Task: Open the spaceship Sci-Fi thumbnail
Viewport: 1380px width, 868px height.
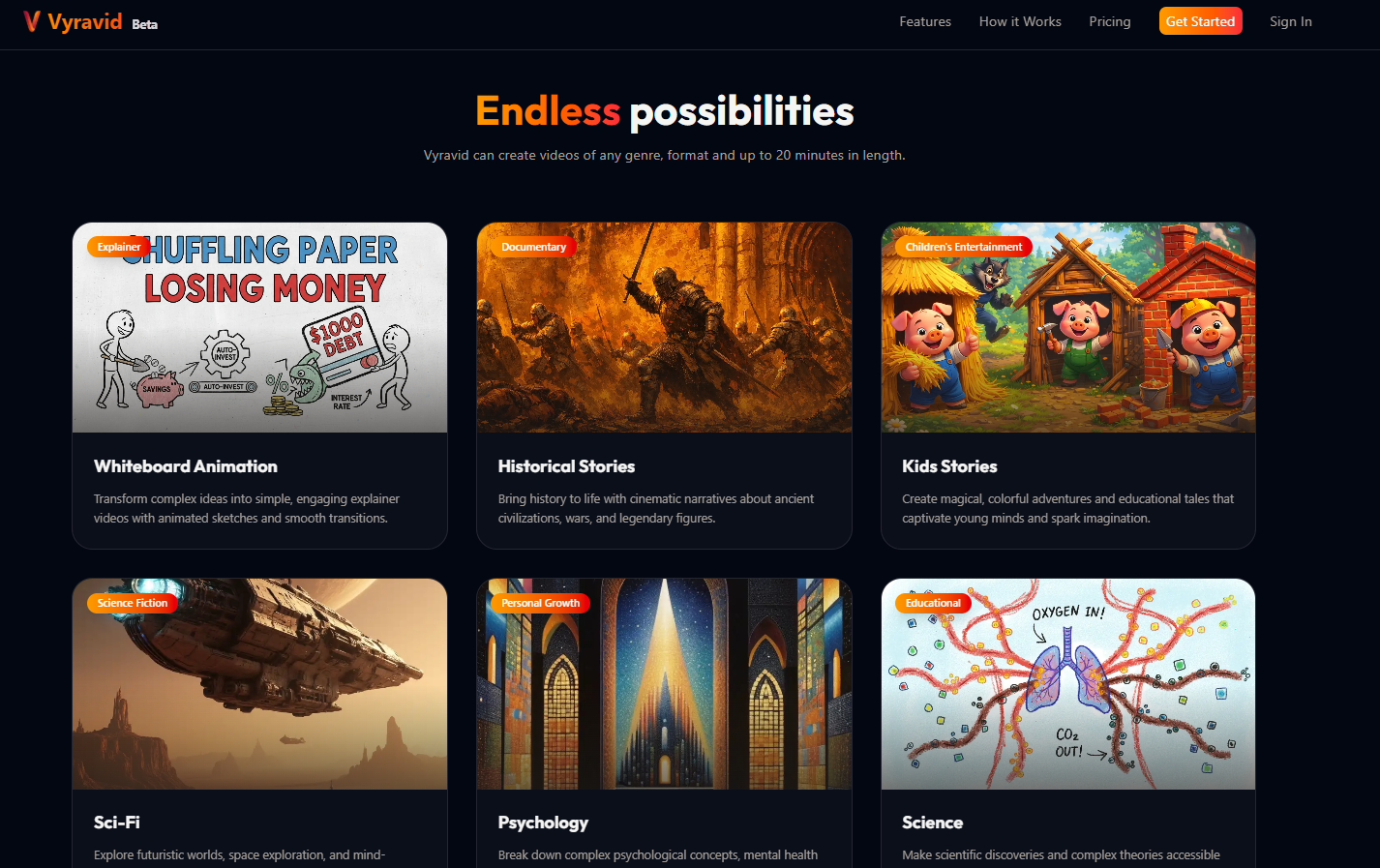Action: coord(260,684)
